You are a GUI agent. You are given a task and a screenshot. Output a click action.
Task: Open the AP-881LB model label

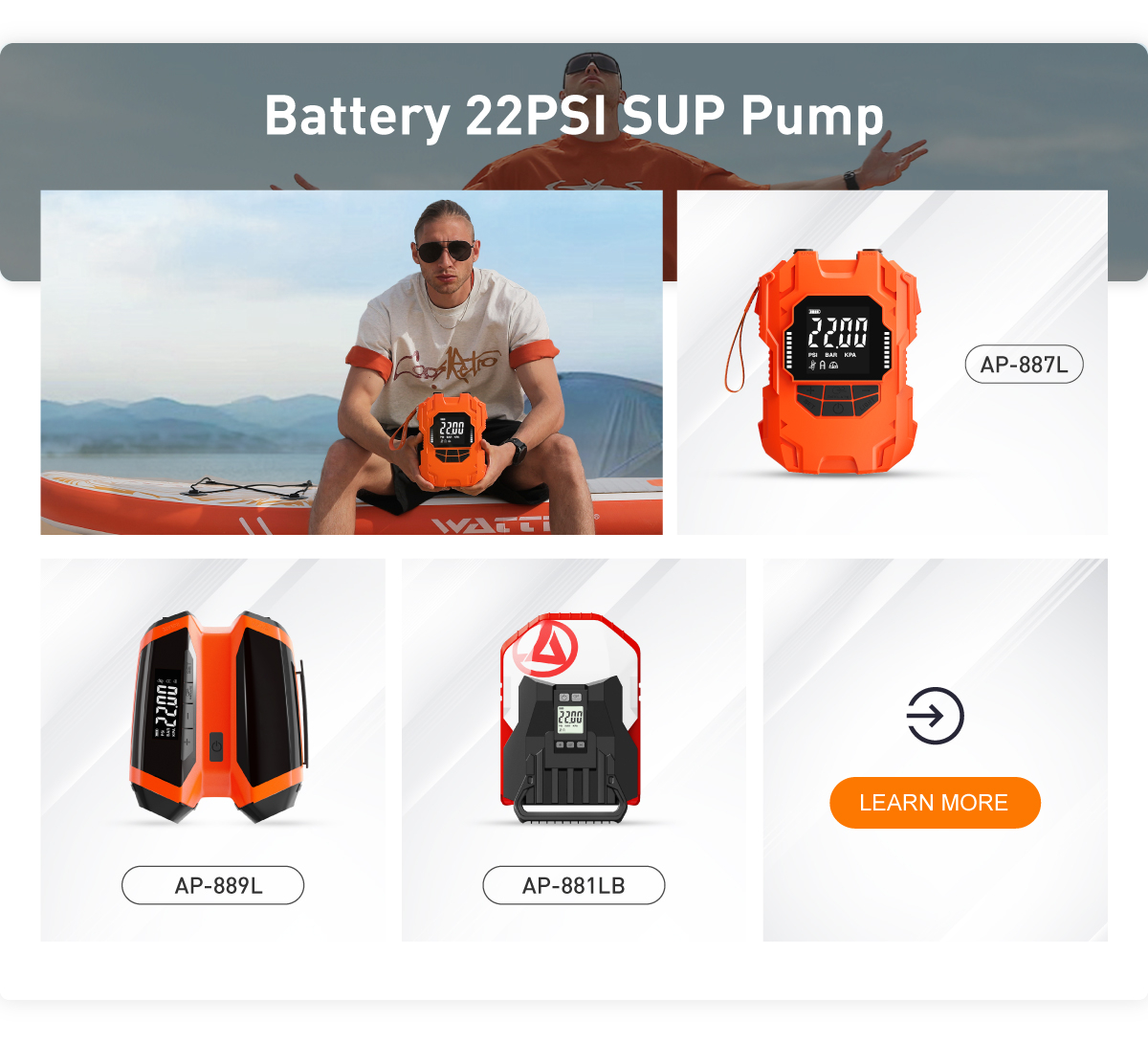tap(573, 885)
